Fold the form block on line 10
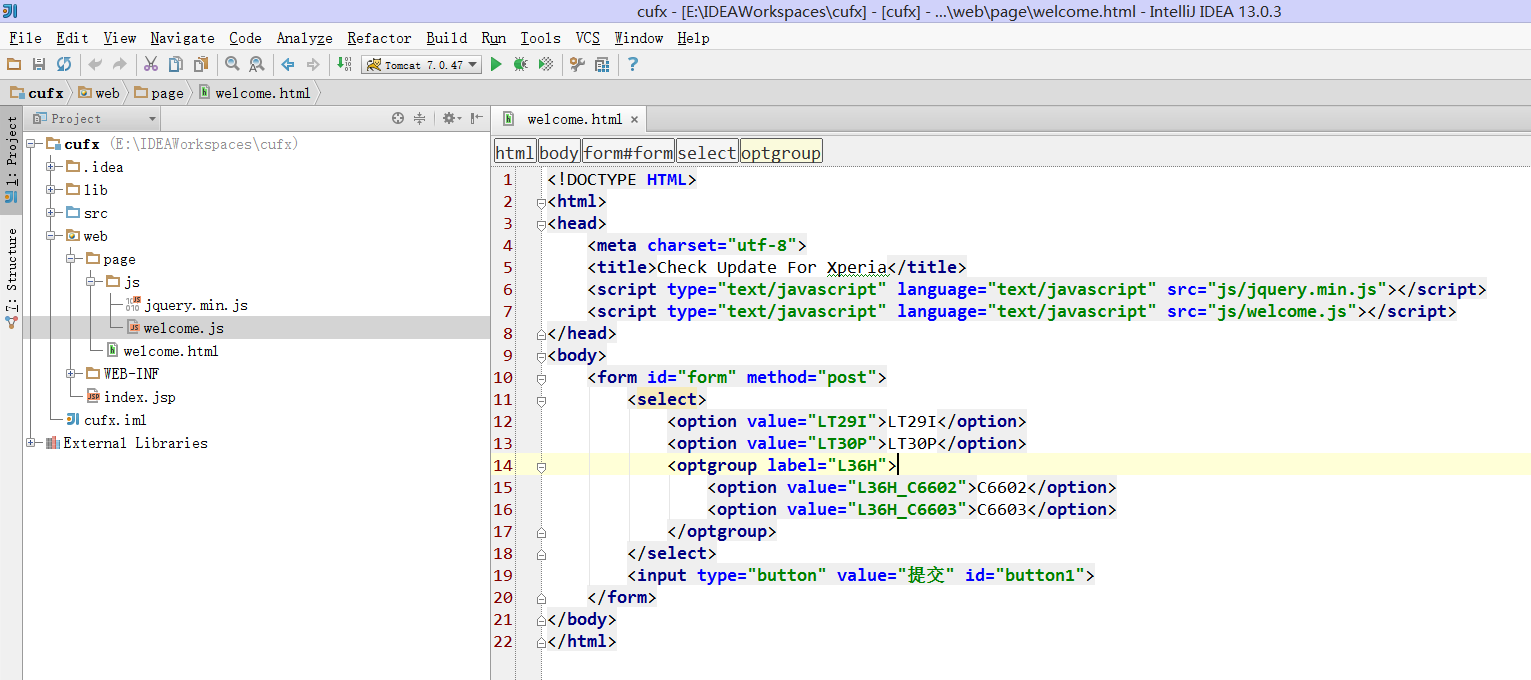The image size is (1531, 680). click(541, 378)
